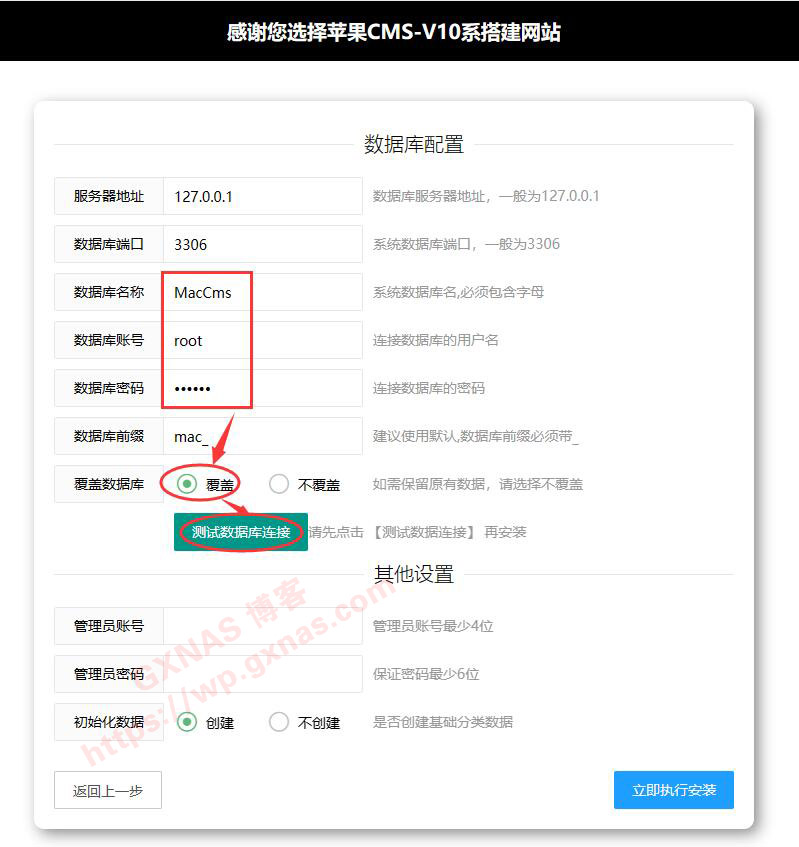Image resolution: width=799 pixels, height=847 pixels.
Task: Click into the 数据库密码 password field
Action: (x=262, y=388)
